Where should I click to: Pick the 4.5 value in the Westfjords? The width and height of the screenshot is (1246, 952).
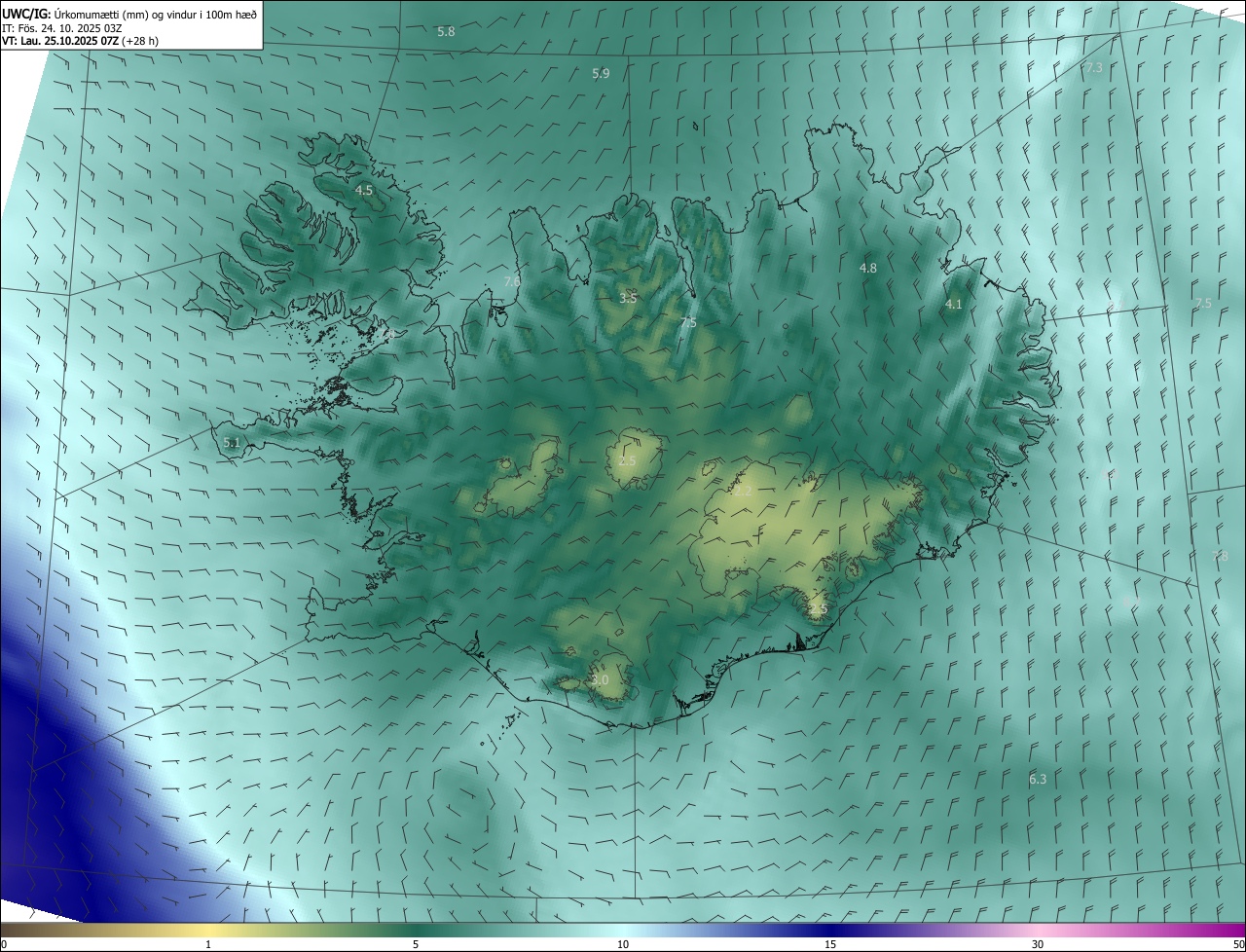coord(364,191)
